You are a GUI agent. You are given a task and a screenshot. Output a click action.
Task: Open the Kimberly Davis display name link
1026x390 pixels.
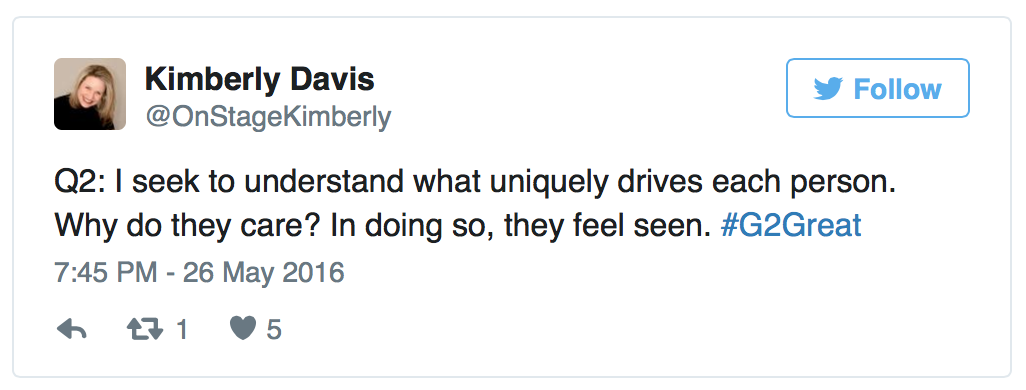click(x=260, y=79)
